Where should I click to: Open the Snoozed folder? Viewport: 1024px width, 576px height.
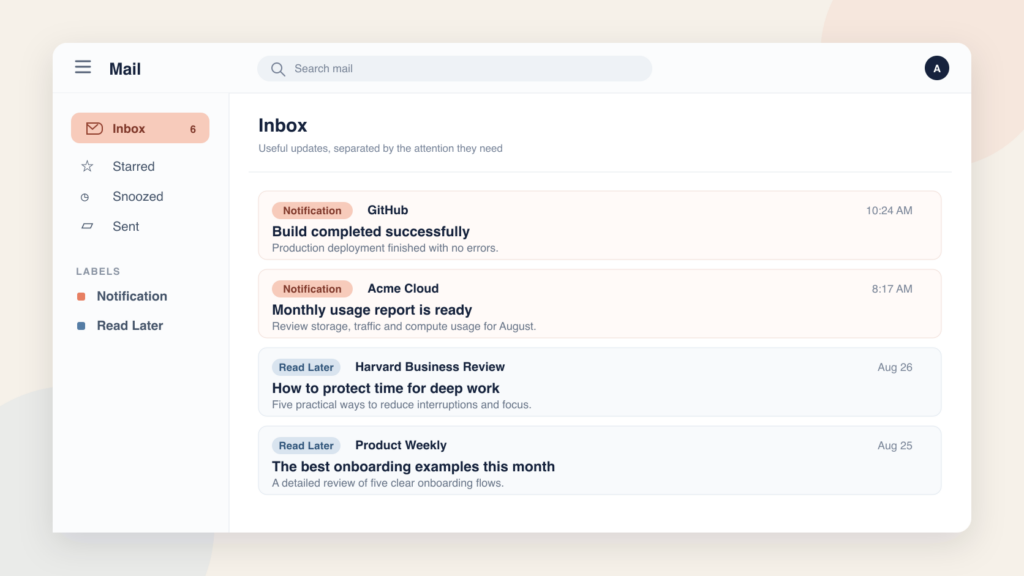(x=140, y=197)
